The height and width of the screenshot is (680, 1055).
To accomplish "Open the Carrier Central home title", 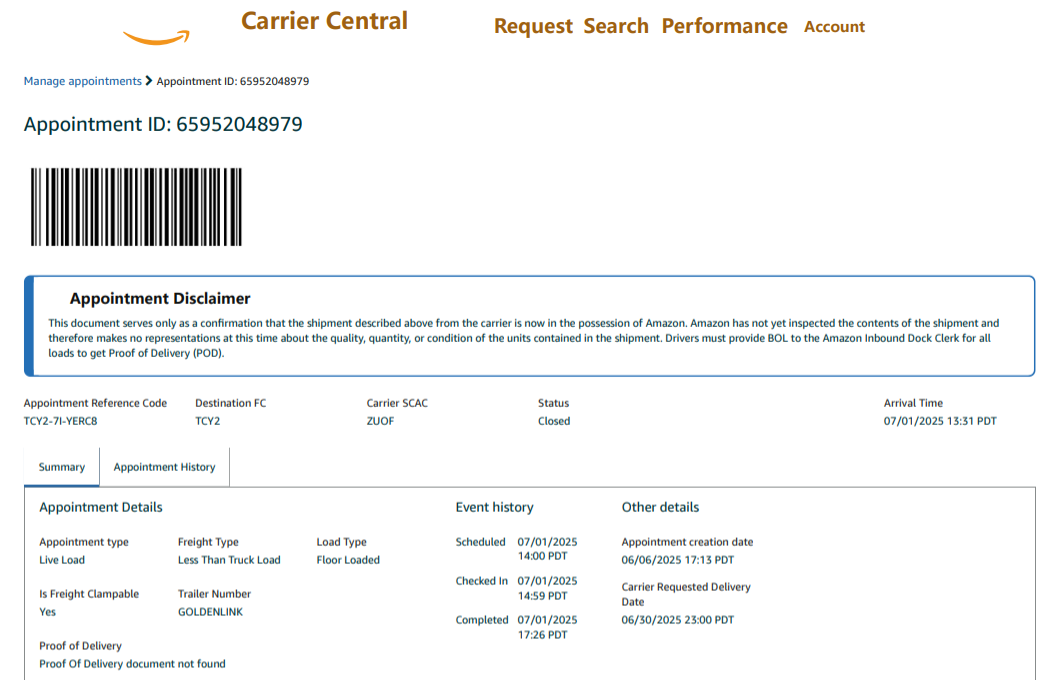I will pos(324,21).
